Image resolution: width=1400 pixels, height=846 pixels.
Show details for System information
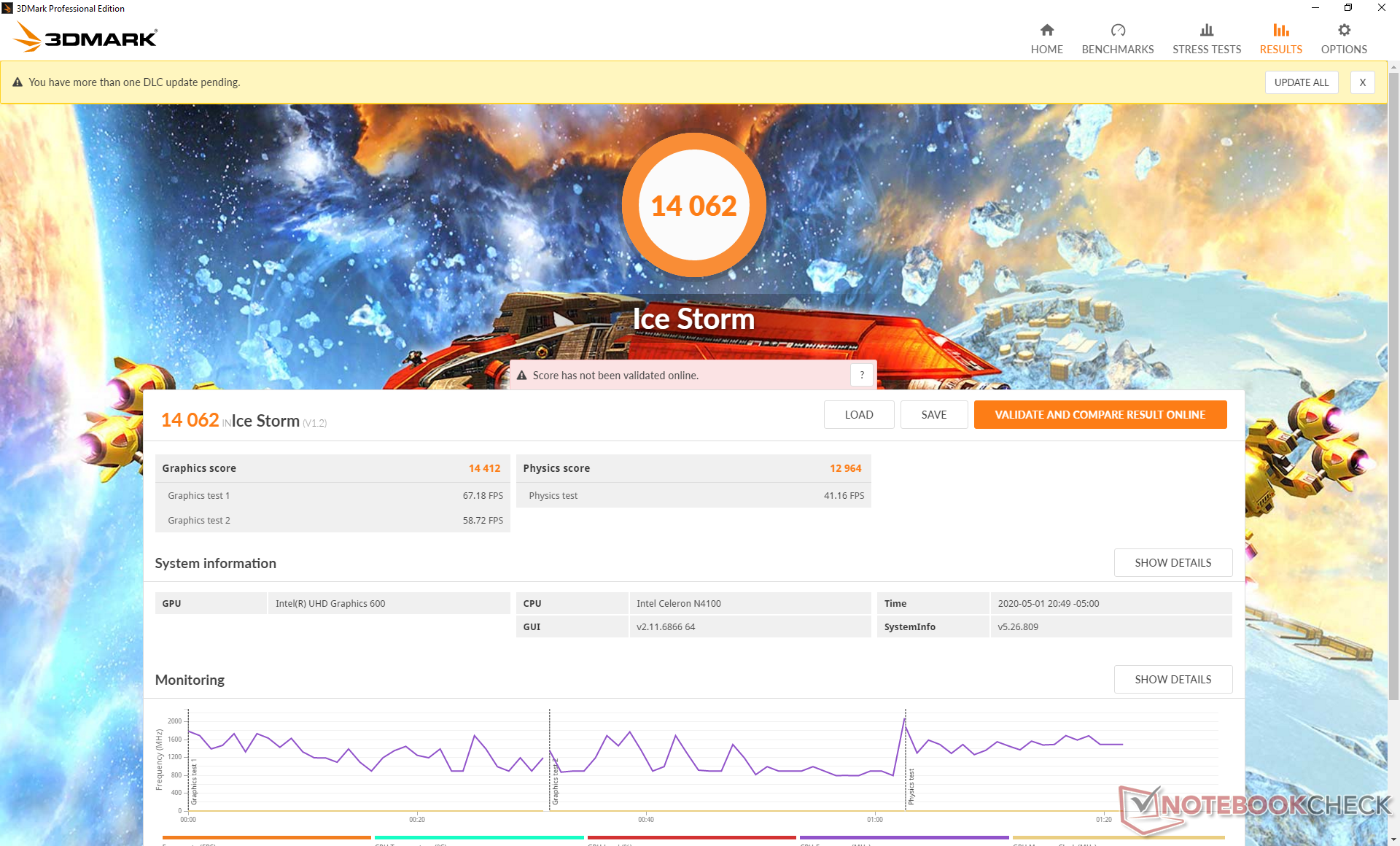1172,562
